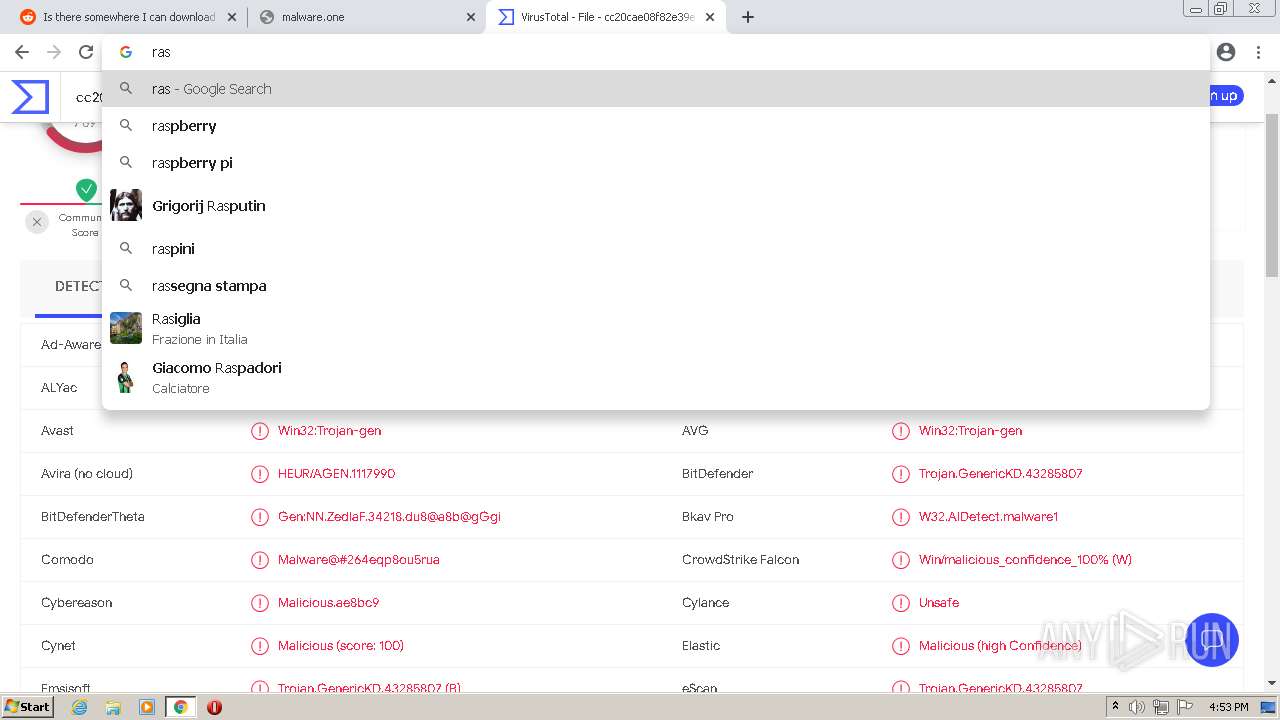This screenshot has width=1280, height=720.
Task: Select 'W32.AIDetect.malware1' detection text
Action: (x=988, y=517)
